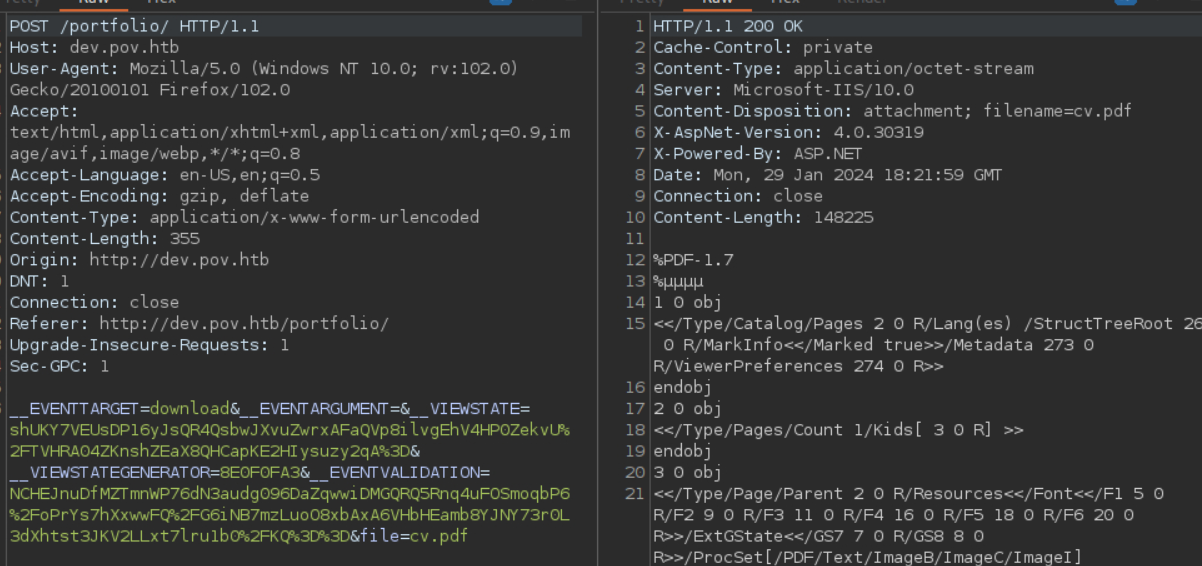The image size is (1202, 566).
Task: Click the response Content-Length: 148225 line
Action: (x=763, y=218)
